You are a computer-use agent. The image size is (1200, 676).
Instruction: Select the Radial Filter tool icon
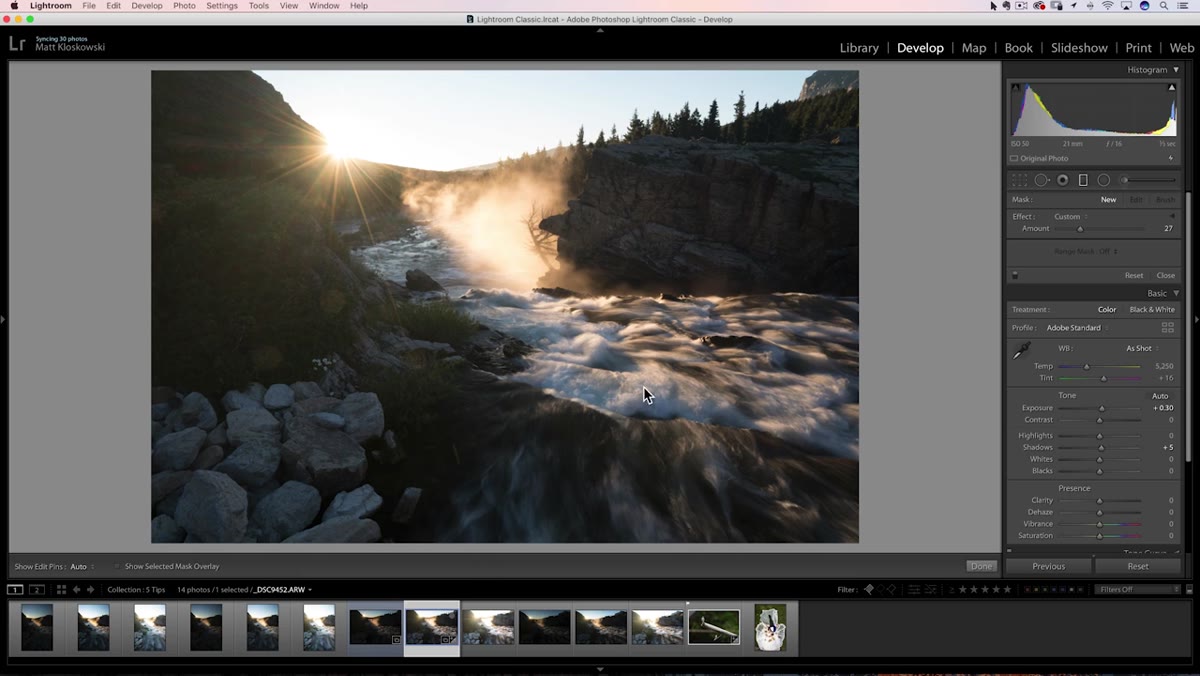1104,180
